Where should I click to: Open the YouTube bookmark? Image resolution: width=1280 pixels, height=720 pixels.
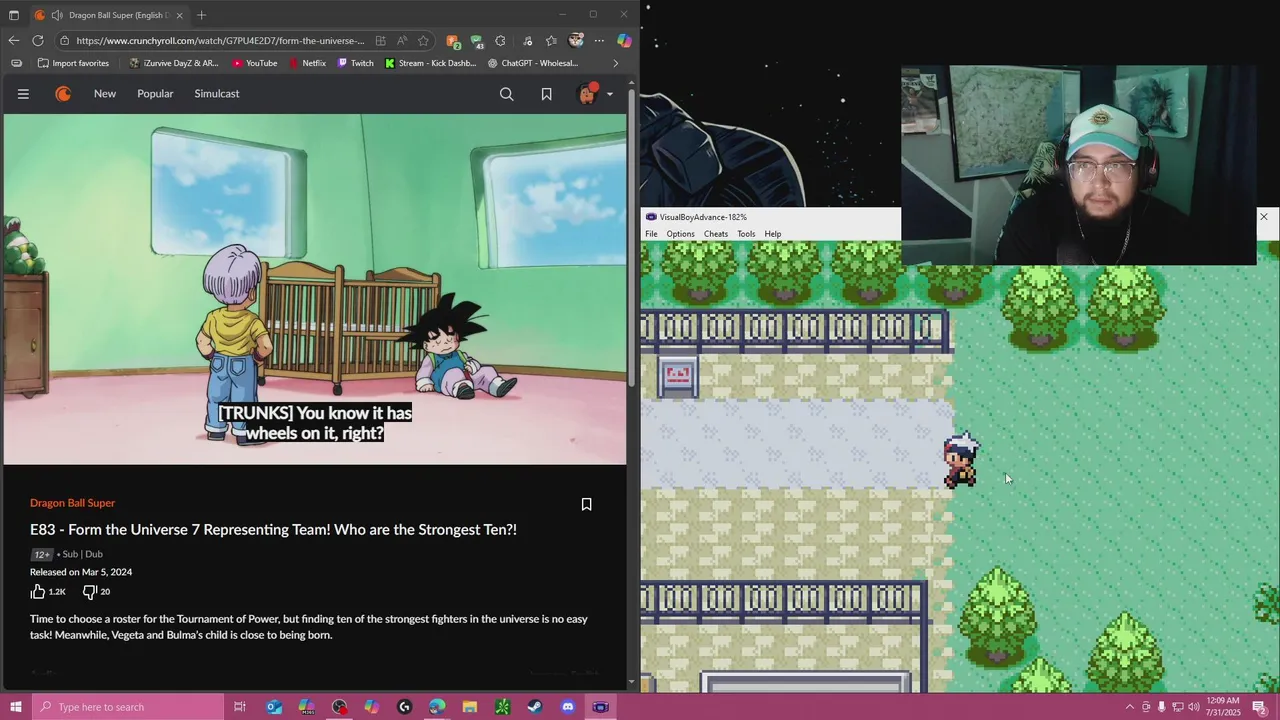254,63
